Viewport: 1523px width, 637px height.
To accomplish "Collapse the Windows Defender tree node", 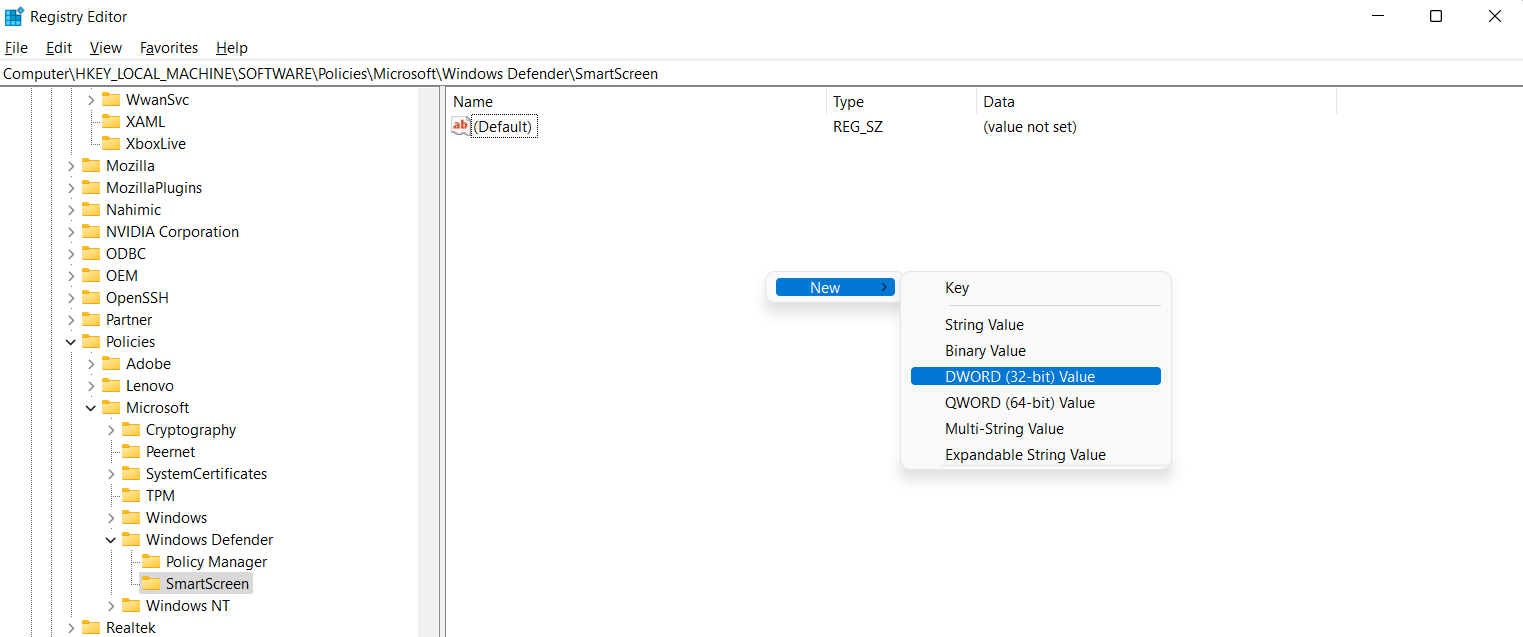I will pyautogui.click(x=111, y=540).
